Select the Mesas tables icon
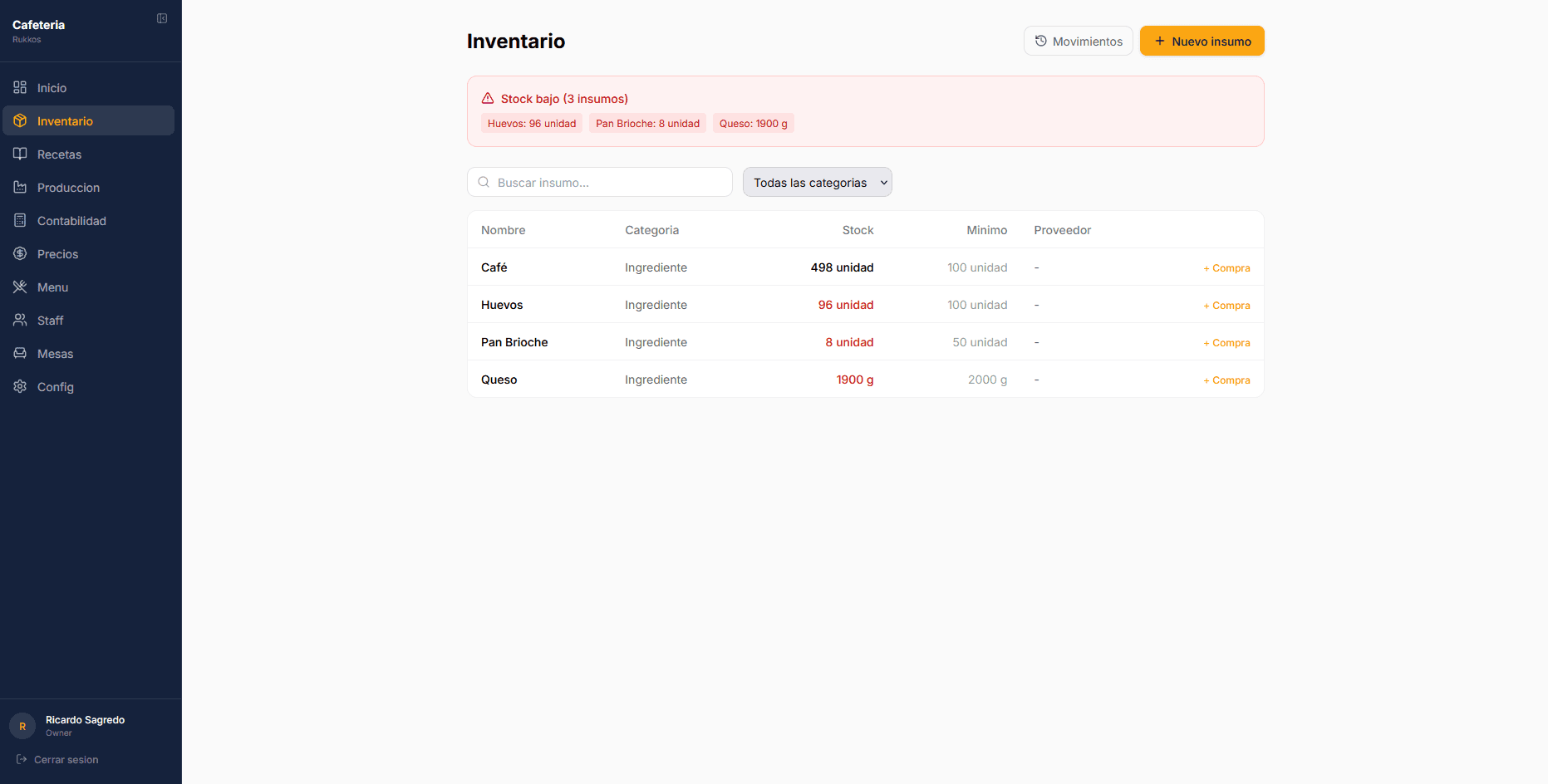 pyautogui.click(x=20, y=353)
